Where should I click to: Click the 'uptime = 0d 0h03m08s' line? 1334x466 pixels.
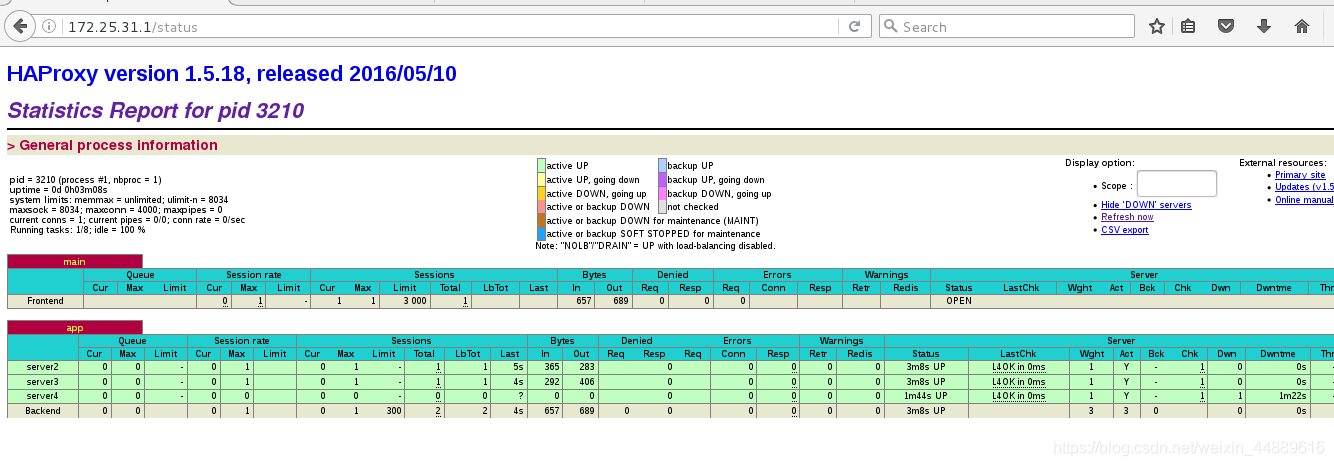point(58,189)
